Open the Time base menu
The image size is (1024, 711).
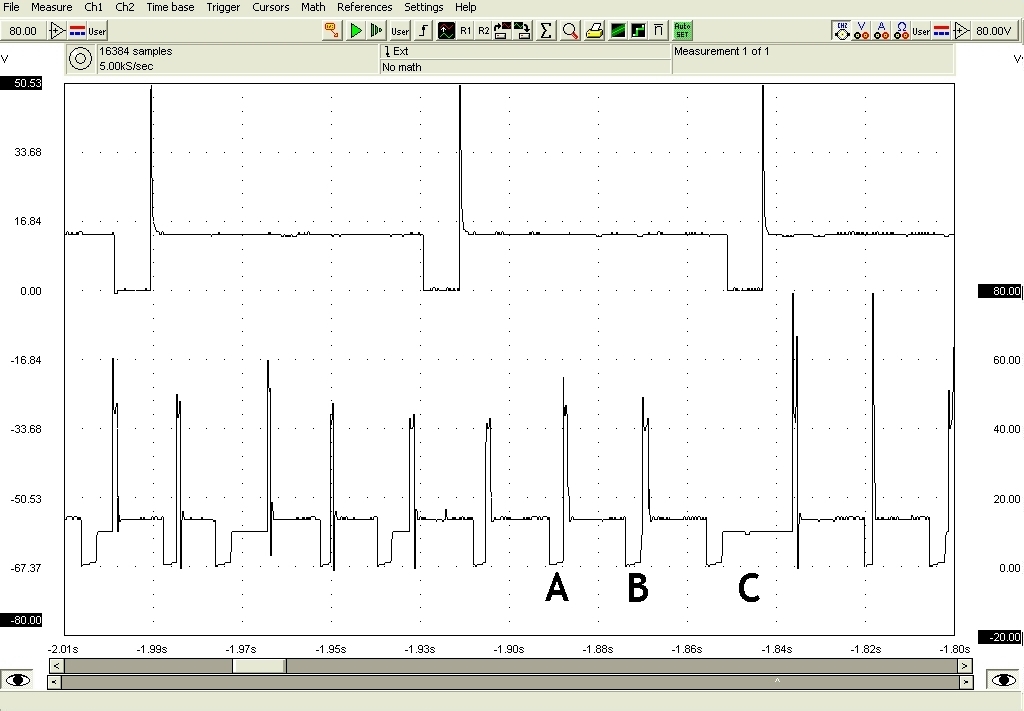coord(170,7)
